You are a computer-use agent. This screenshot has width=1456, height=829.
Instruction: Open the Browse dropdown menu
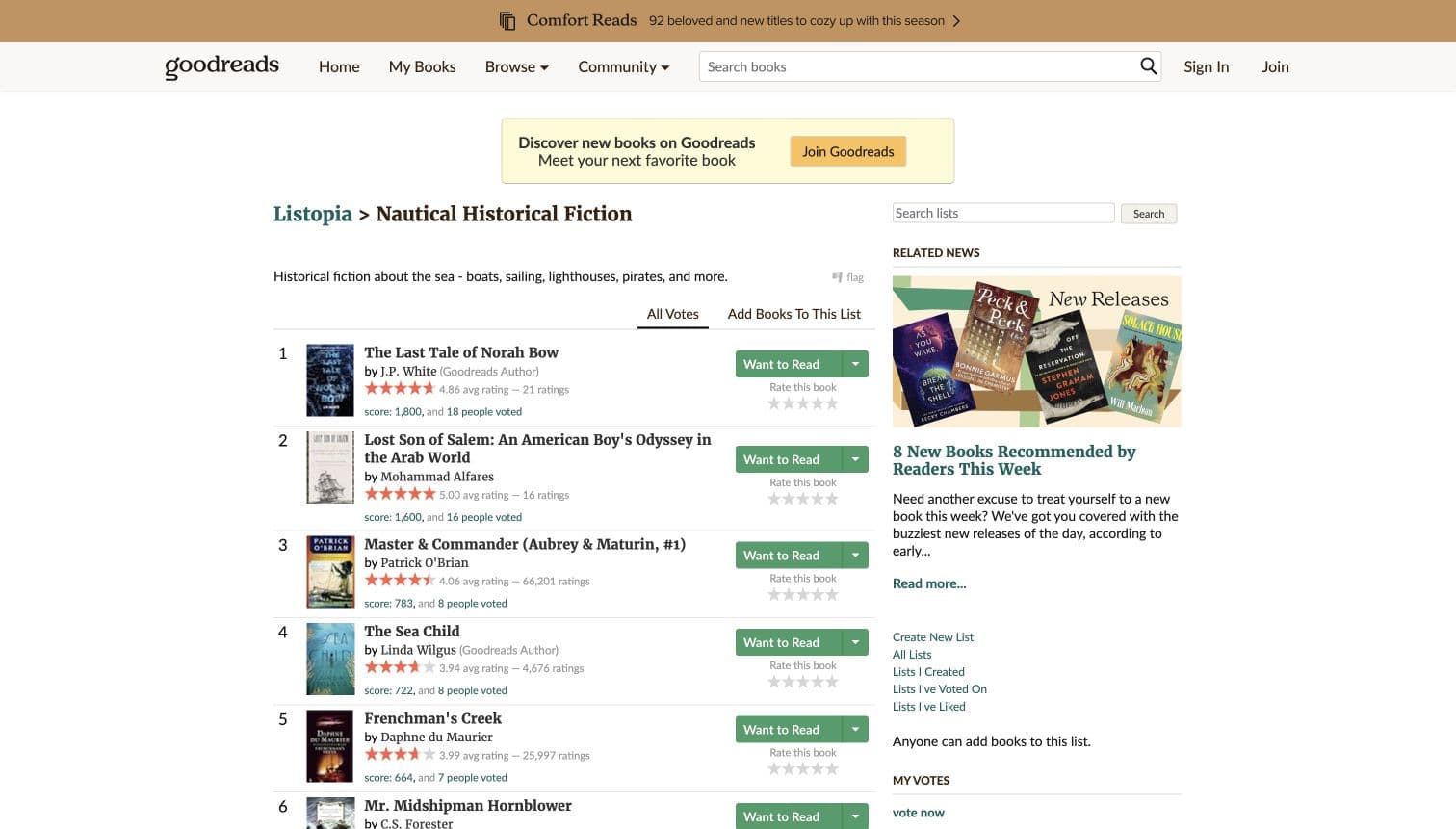517,66
